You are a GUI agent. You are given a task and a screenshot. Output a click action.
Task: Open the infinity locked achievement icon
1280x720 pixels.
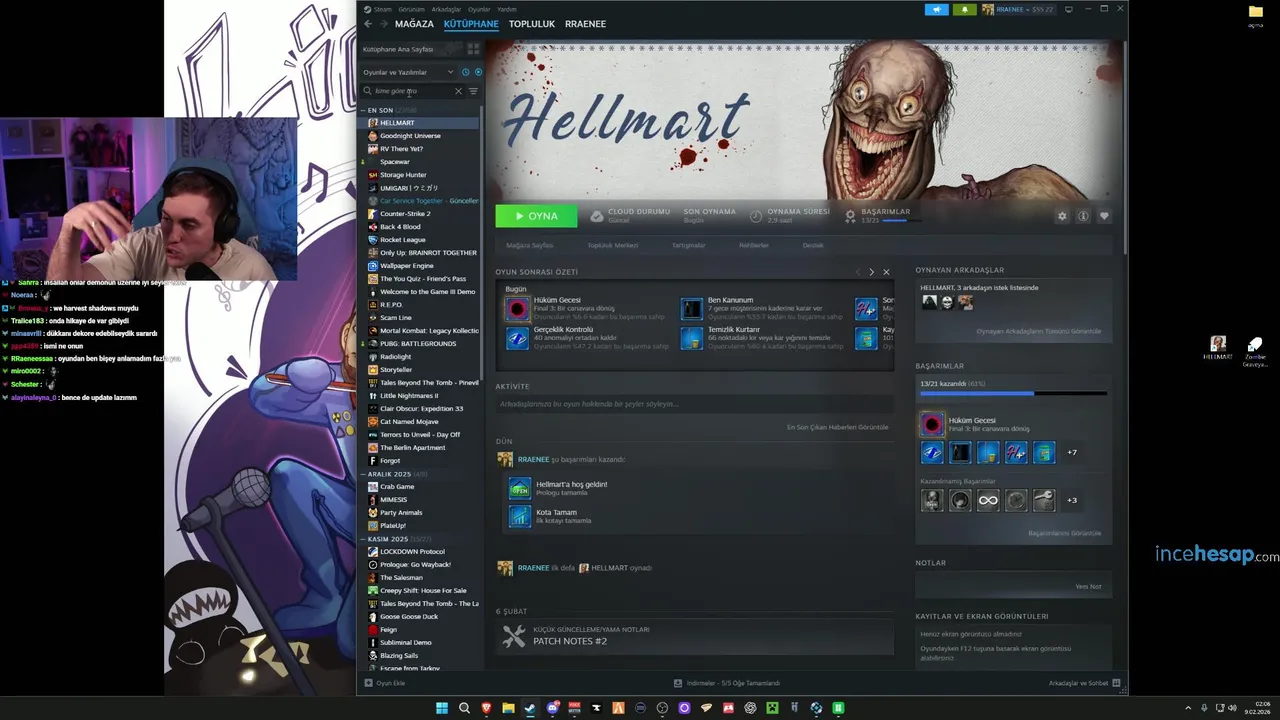click(x=988, y=500)
